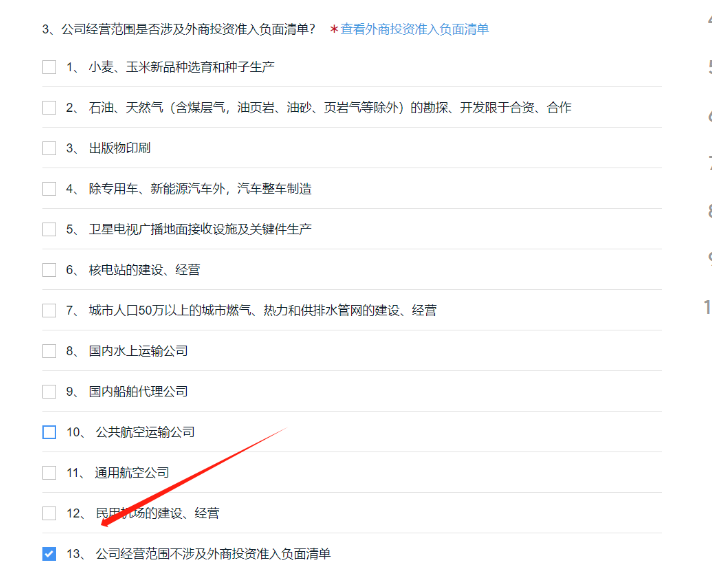This screenshot has height=579, width=712.
Task: Click label 石油、天然气 的勘探、开发
Action: pos(330,108)
